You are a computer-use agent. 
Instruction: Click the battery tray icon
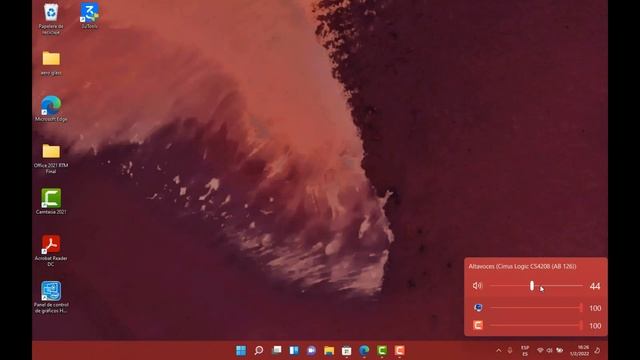tap(560, 350)
